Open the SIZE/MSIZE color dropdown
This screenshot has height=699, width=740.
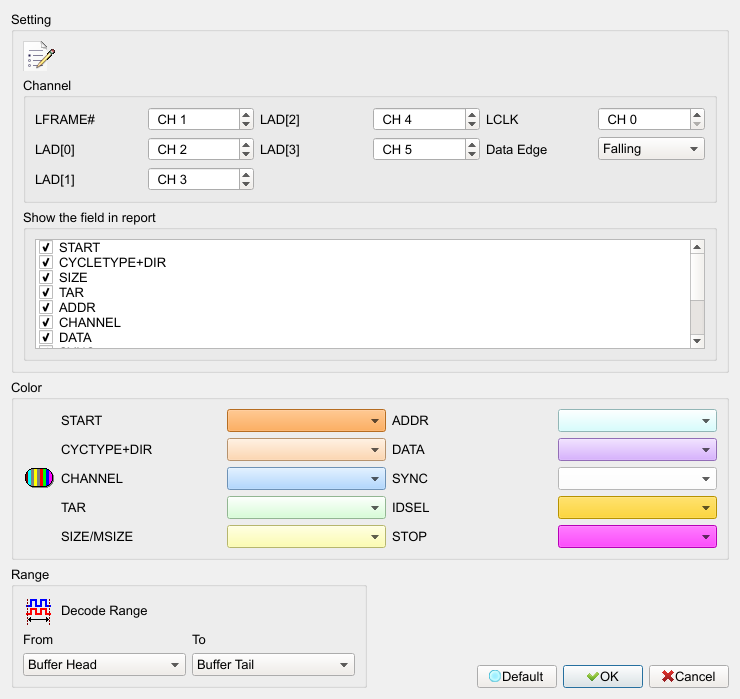[306, 537]
